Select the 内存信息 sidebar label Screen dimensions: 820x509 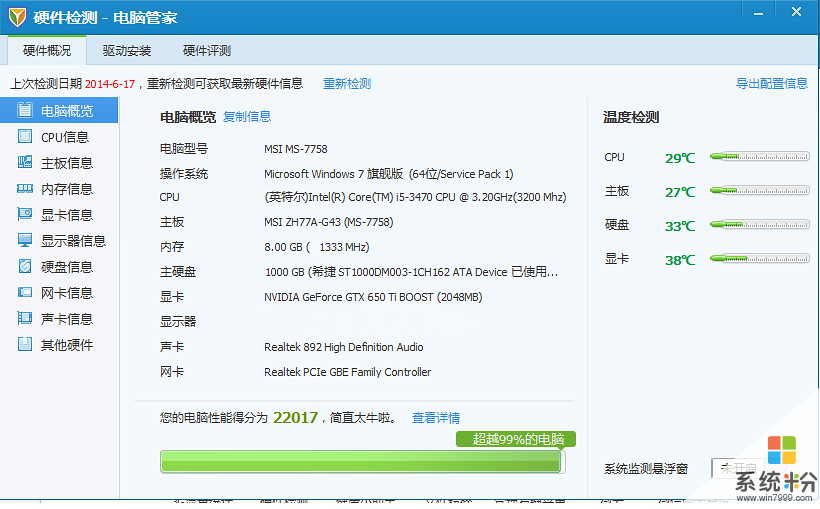point(67,189)
